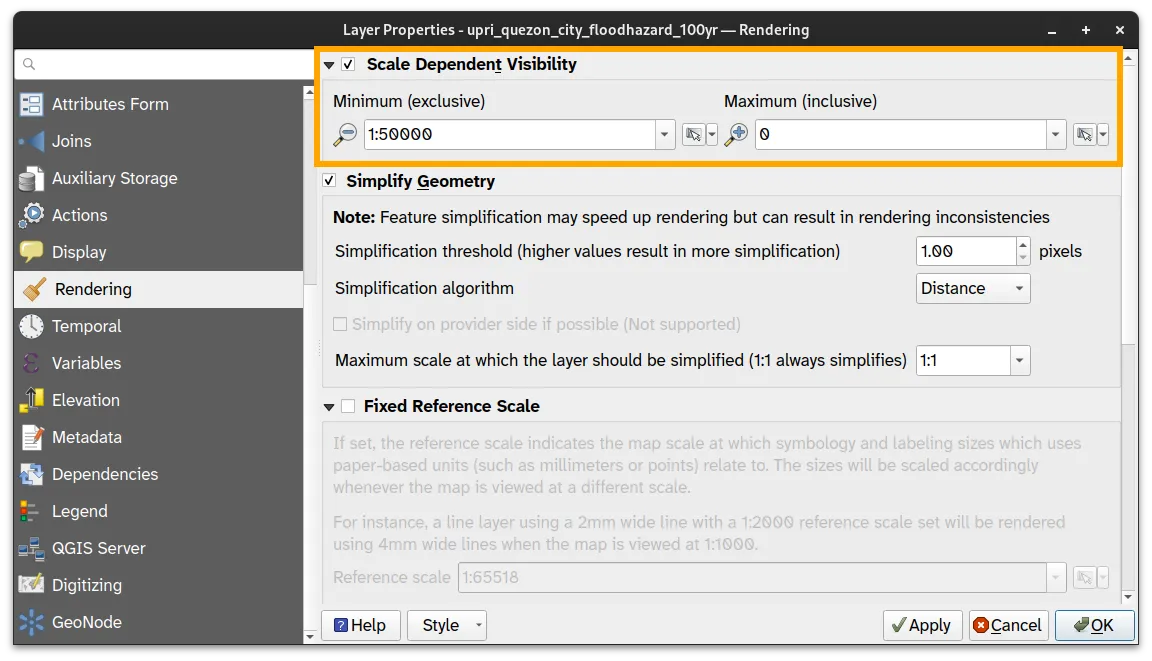The width and height of the screenshot is (1152, 661).
Task: Uncheck the Simplify Geometry option
Action: click(x=329, y=181)
